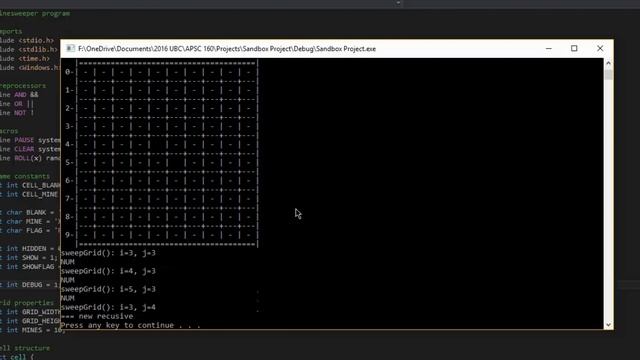Viewport: 640px width, 360px height.
Task: Click the "PAUSE" macro line in editor
Action: [x=30, y=140]
